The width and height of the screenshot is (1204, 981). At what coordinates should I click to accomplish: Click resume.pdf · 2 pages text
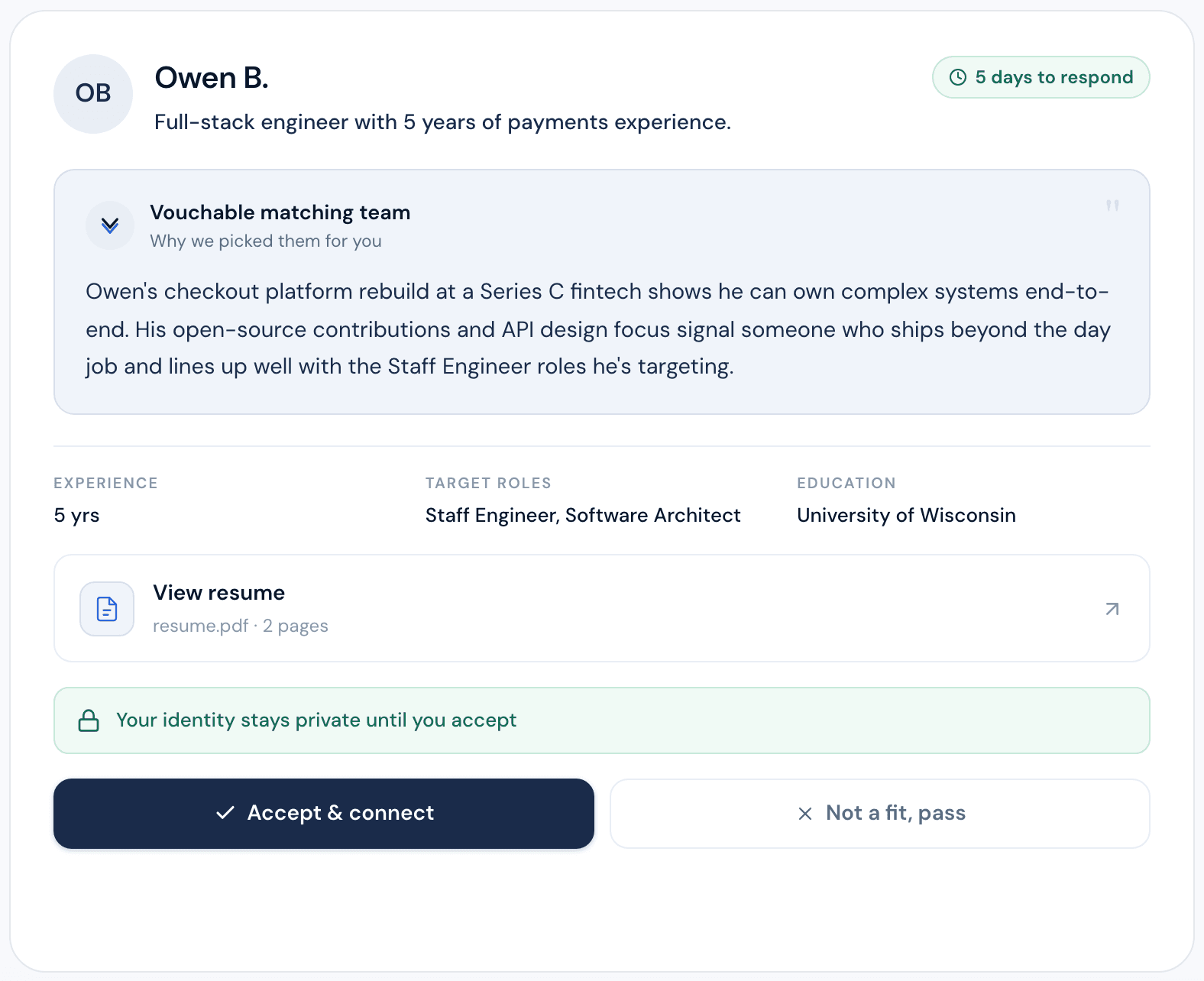tap(241, 626)
